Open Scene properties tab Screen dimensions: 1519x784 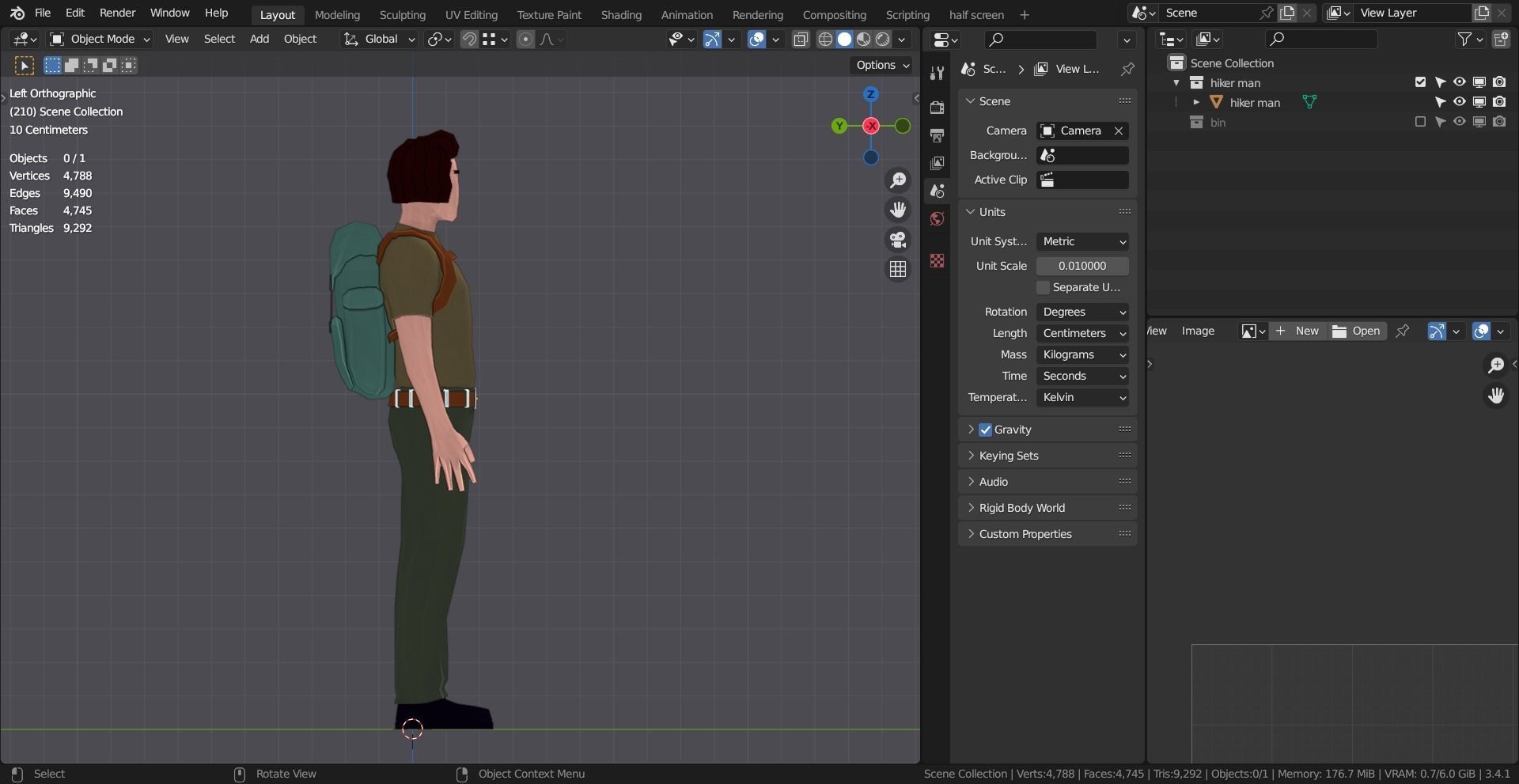(x=937, y=191)
